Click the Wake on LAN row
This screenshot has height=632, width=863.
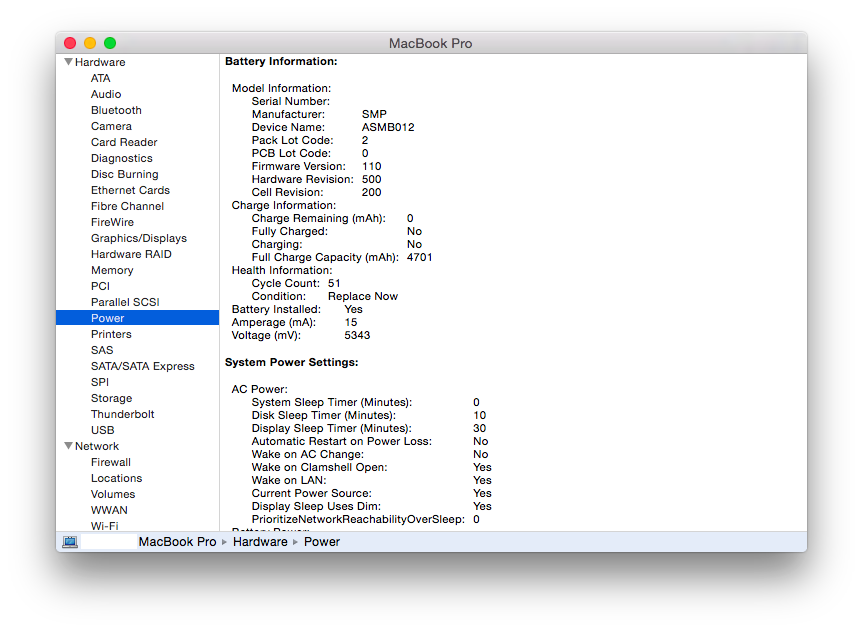[372, 480]
